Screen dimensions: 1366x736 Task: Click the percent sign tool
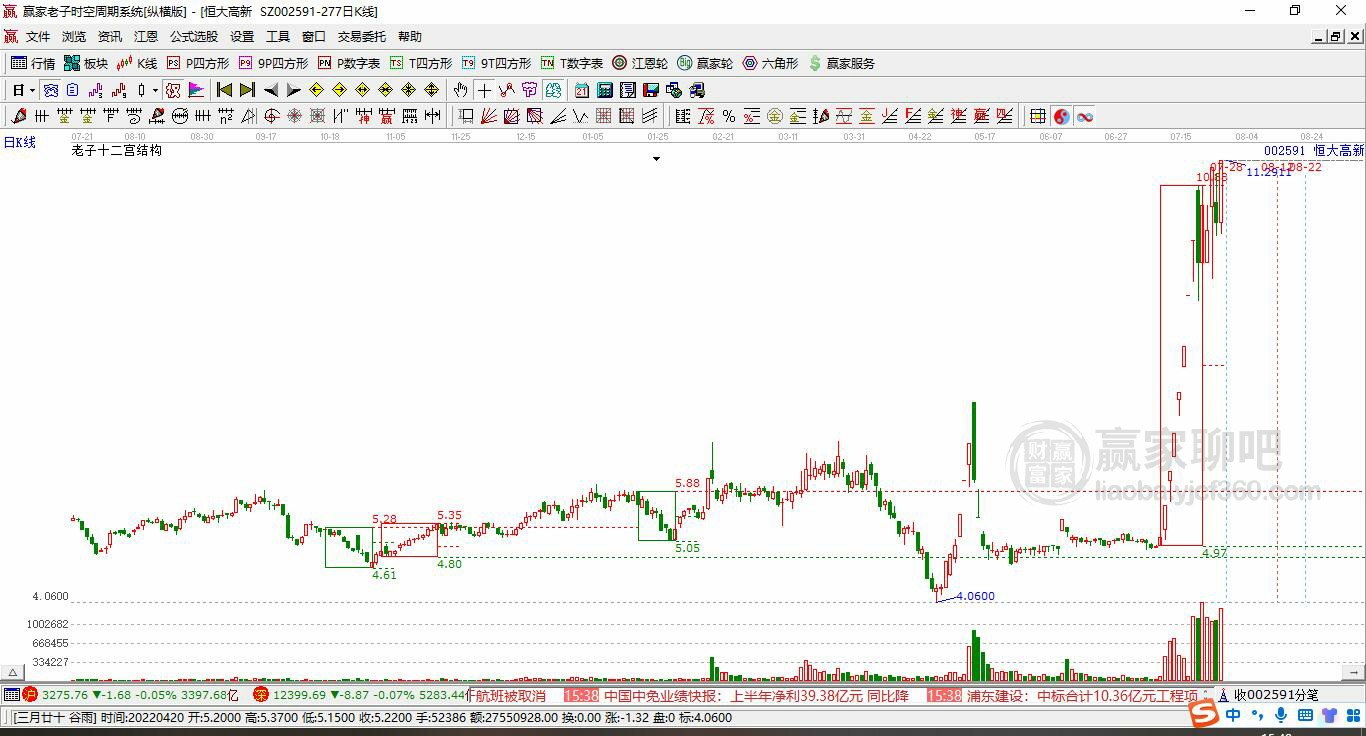pos(729,116)
